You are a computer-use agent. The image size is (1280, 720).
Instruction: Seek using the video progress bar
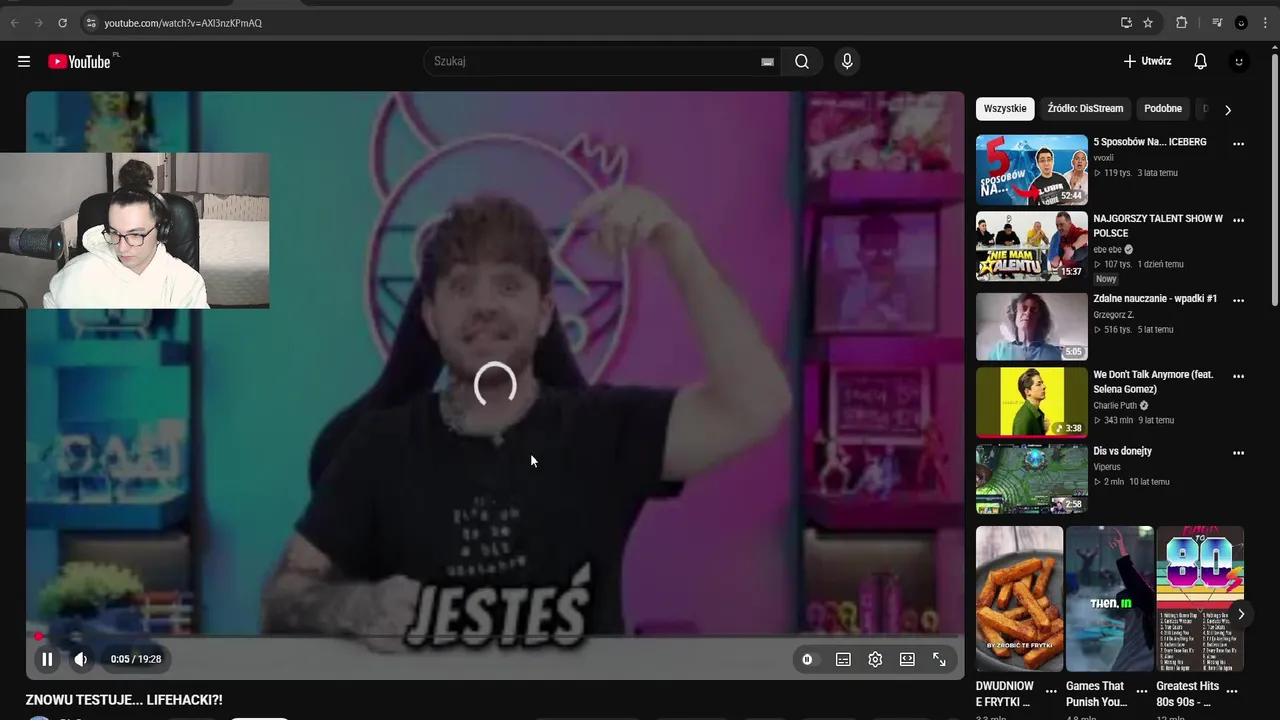coord(495,636)
